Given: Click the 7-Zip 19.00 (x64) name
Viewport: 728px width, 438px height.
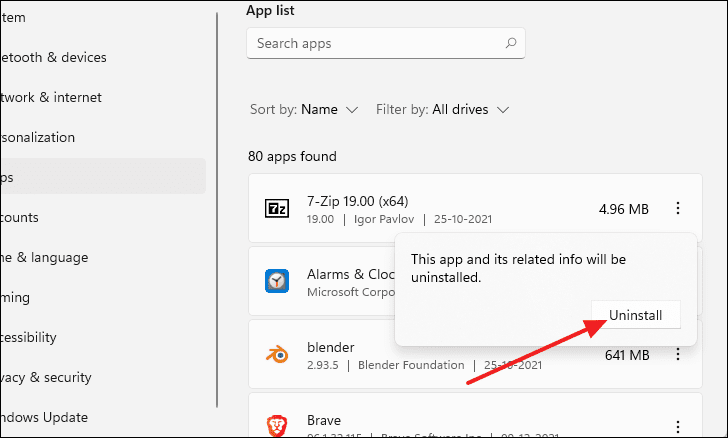Looking at the screenshot, I should (358, 201).
